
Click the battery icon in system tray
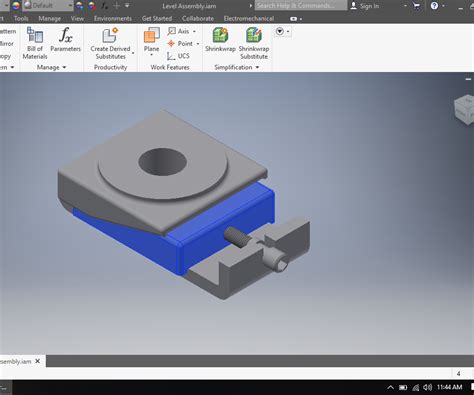pyautogui.click(x=403, y=387)
